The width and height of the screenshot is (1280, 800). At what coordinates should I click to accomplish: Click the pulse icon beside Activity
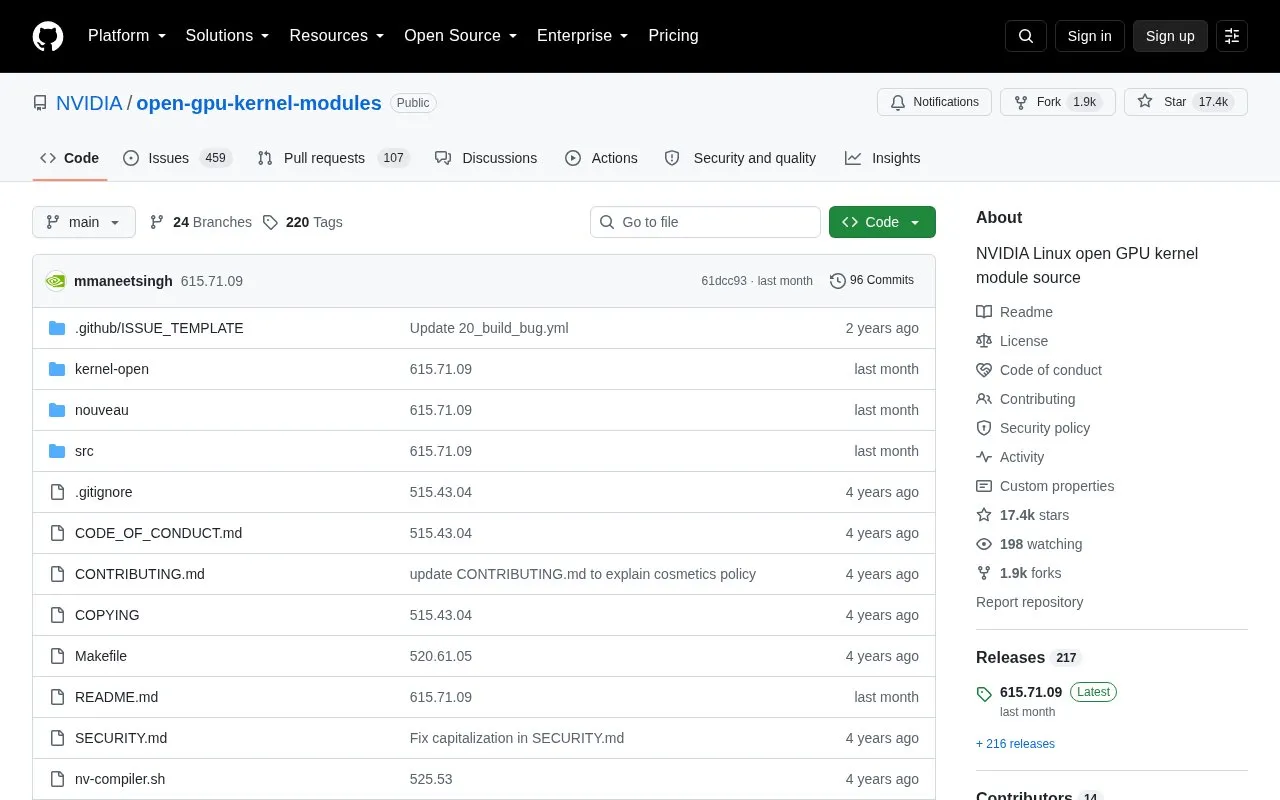coord(984,457)
